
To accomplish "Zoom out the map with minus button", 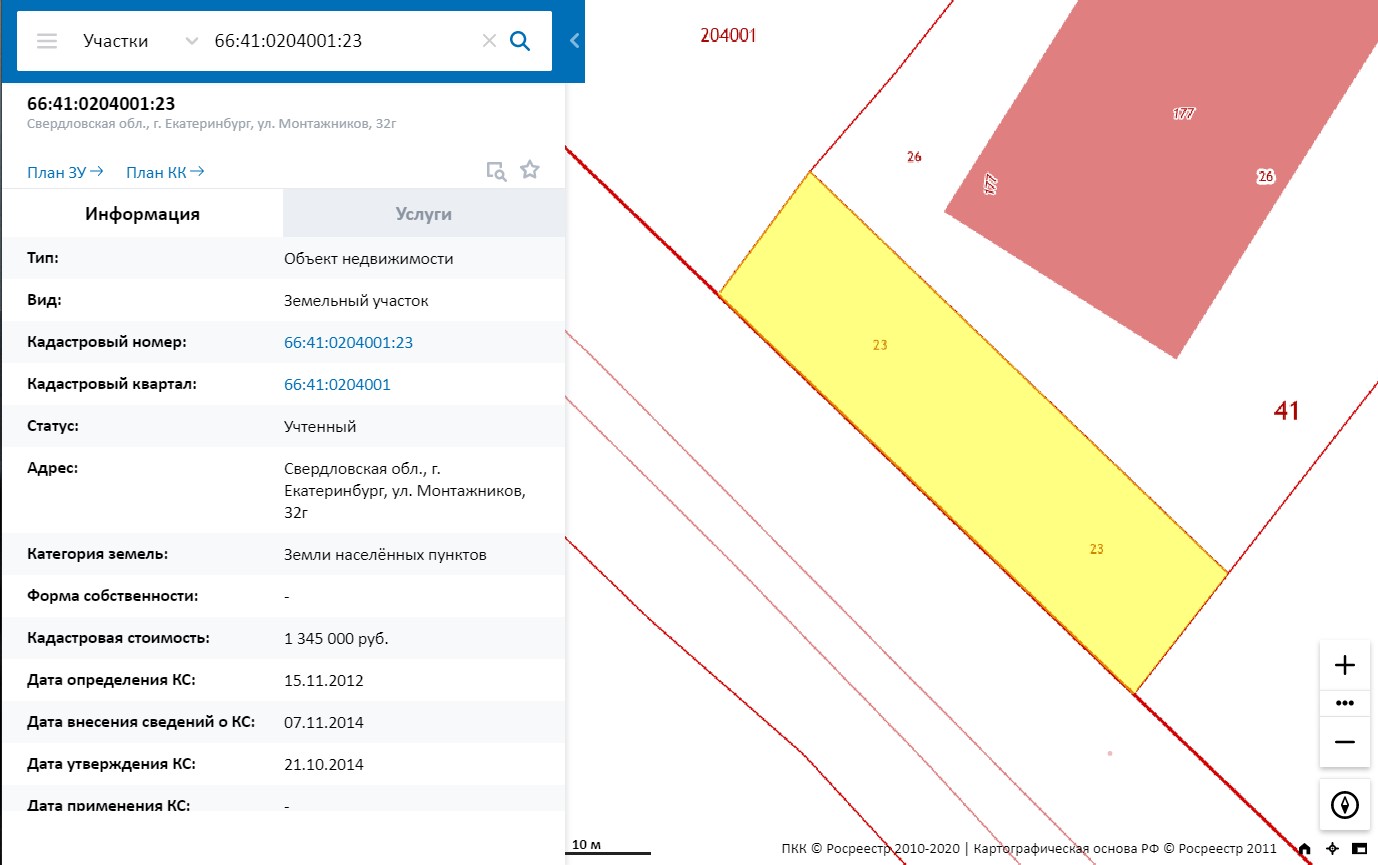I will pos(1345,742).
